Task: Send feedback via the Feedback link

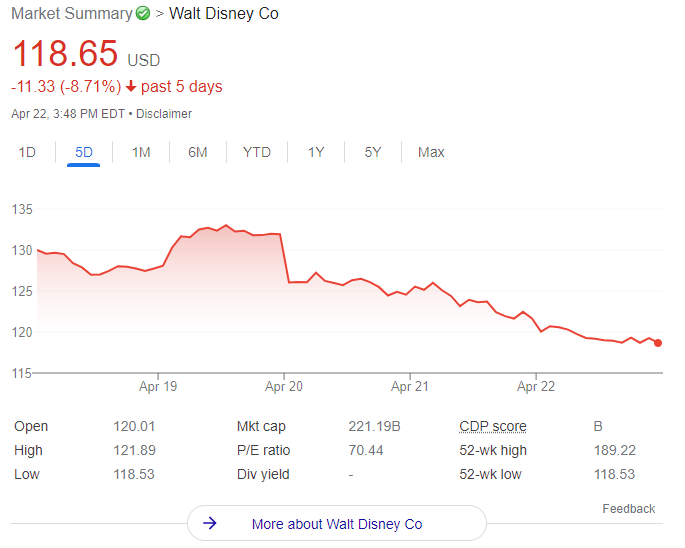Action: 628,509
